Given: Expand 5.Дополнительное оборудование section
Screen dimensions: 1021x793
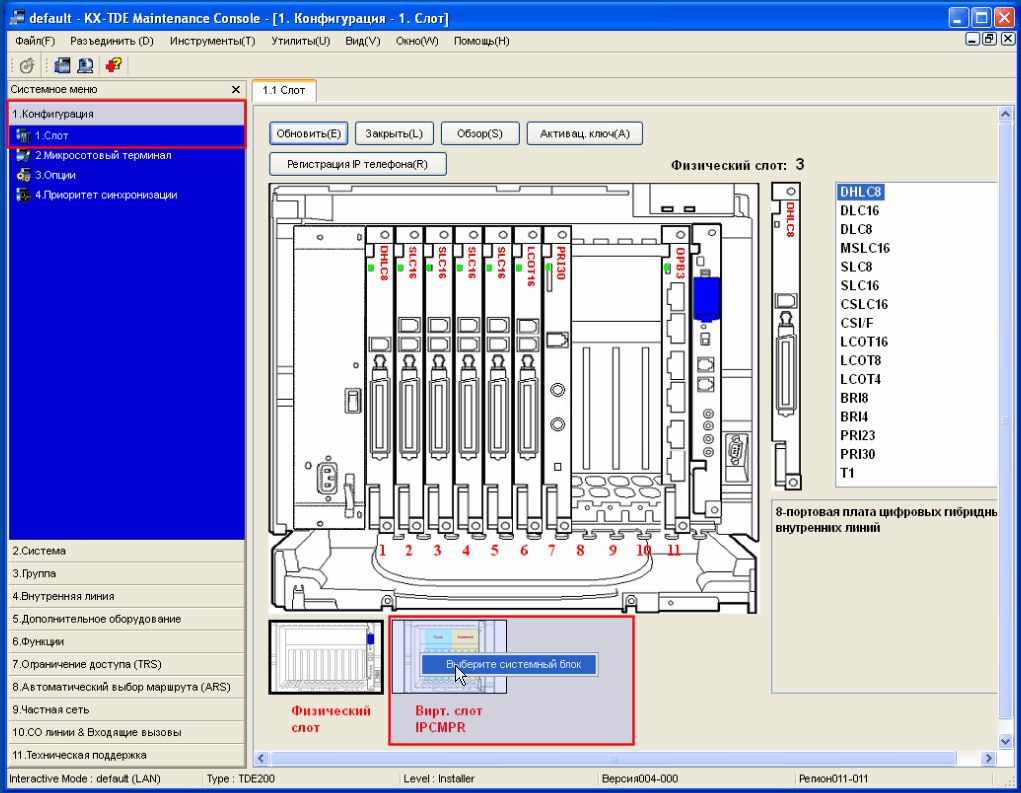Looking at the screenshot, I should (x=127, y=619).
